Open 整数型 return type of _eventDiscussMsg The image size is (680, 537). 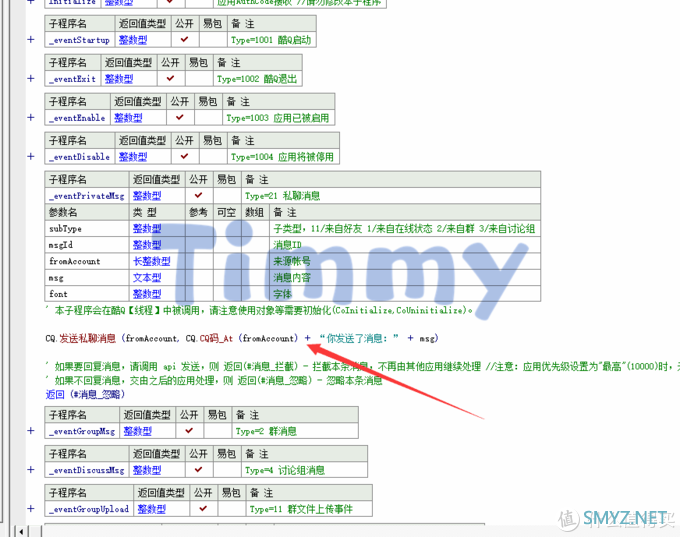(x=147, y=470)
